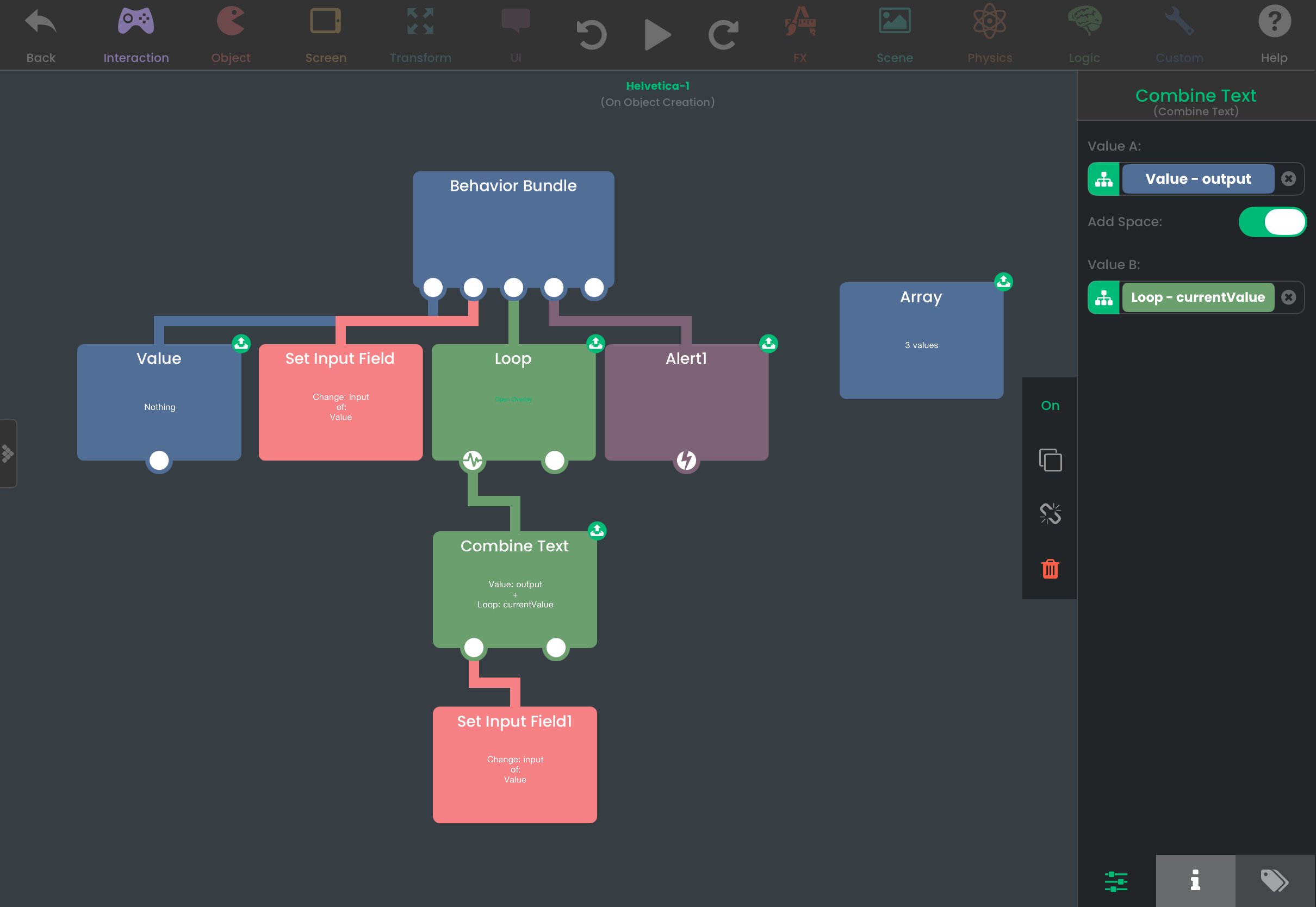Switch to the settings sliders tab

1116,881
